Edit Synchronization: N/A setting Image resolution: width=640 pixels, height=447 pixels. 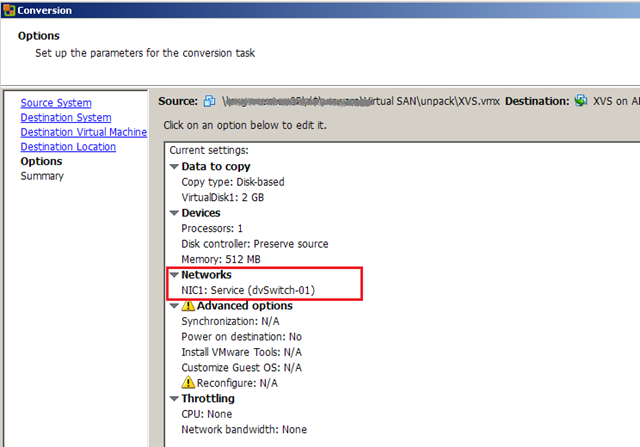[x=230, y=321]
